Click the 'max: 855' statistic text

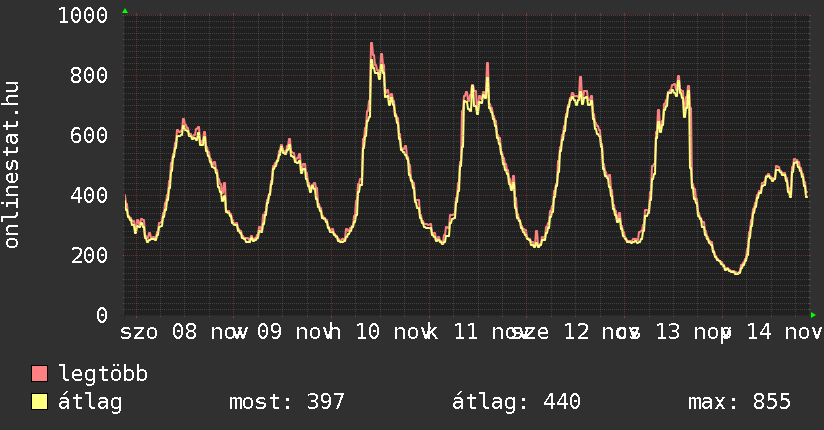(x=739, y=402)
